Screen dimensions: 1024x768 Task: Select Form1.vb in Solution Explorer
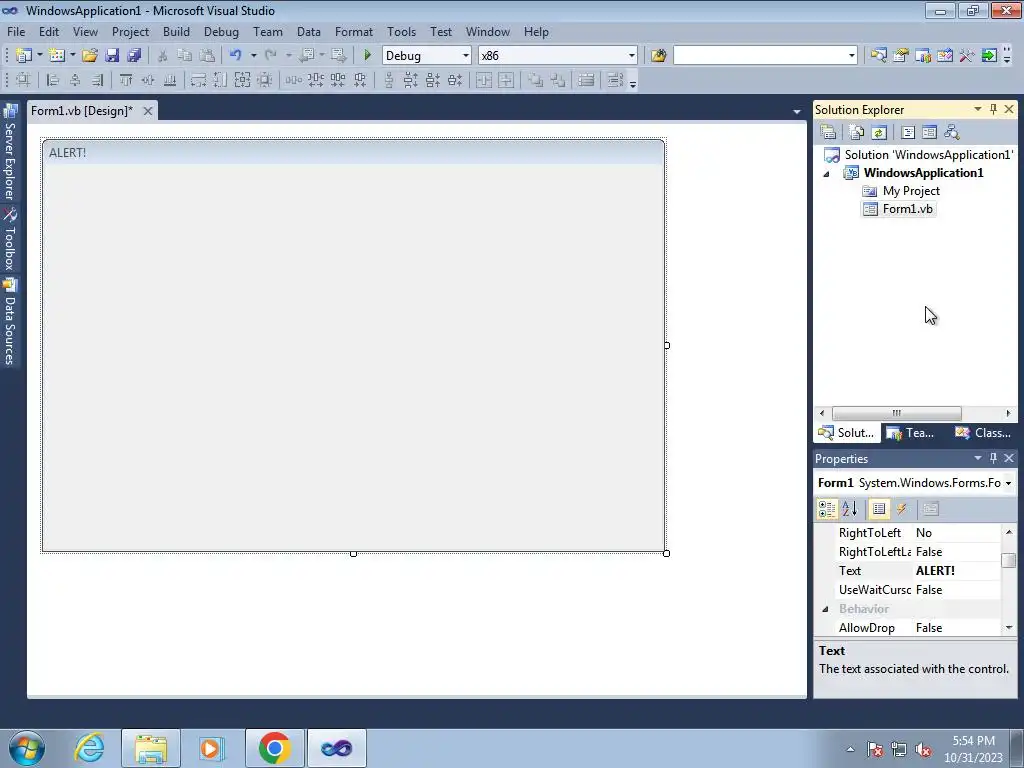(x=899, y=209)
